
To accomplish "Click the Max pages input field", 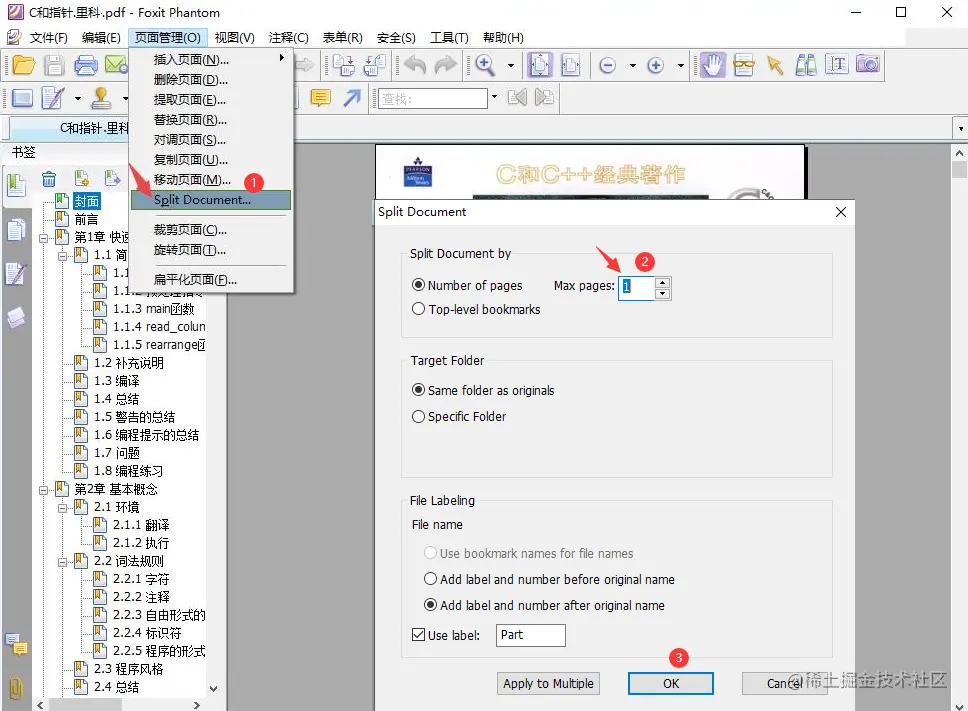I will [x=636, y=287].
